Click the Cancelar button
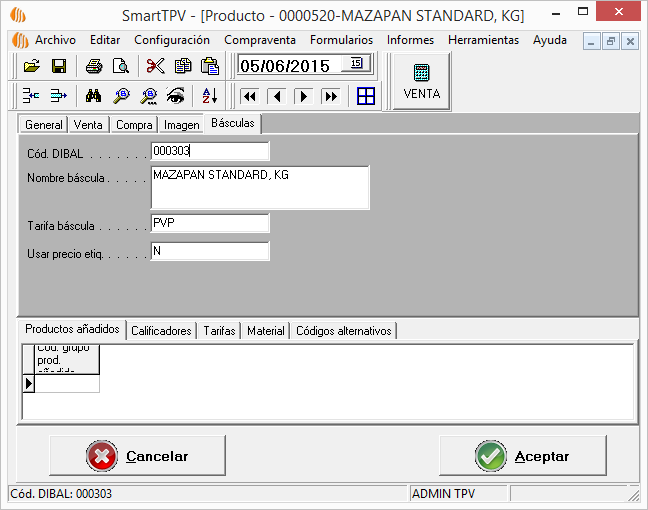The height and width of the screenshot is (510, 648). (x=137, y=456)
